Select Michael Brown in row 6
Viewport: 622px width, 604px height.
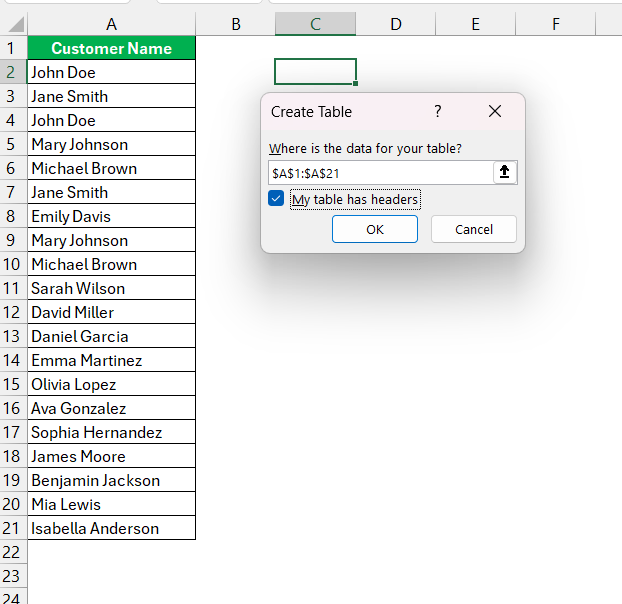(x=111, y=168)
